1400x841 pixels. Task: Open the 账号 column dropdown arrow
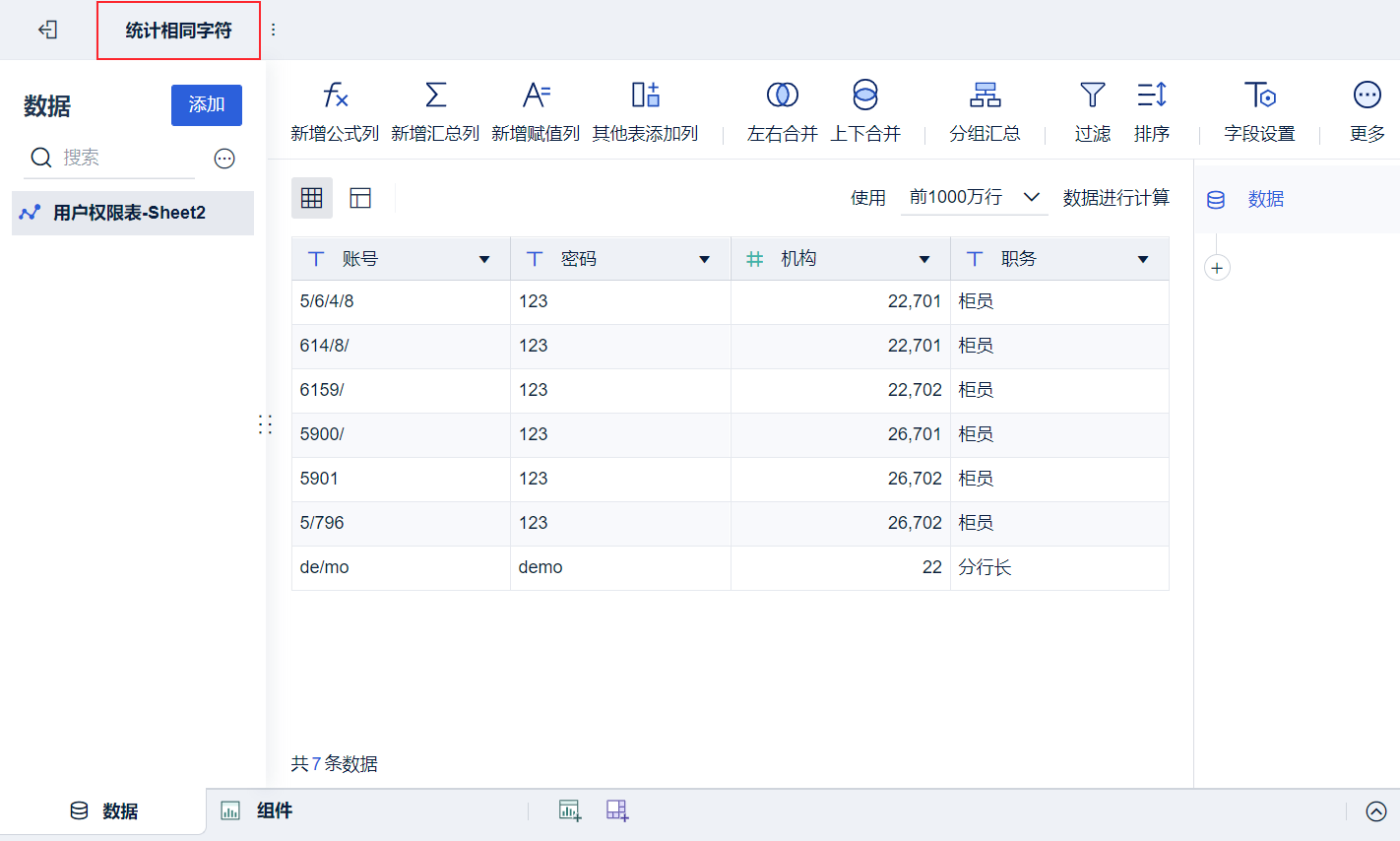484,260
